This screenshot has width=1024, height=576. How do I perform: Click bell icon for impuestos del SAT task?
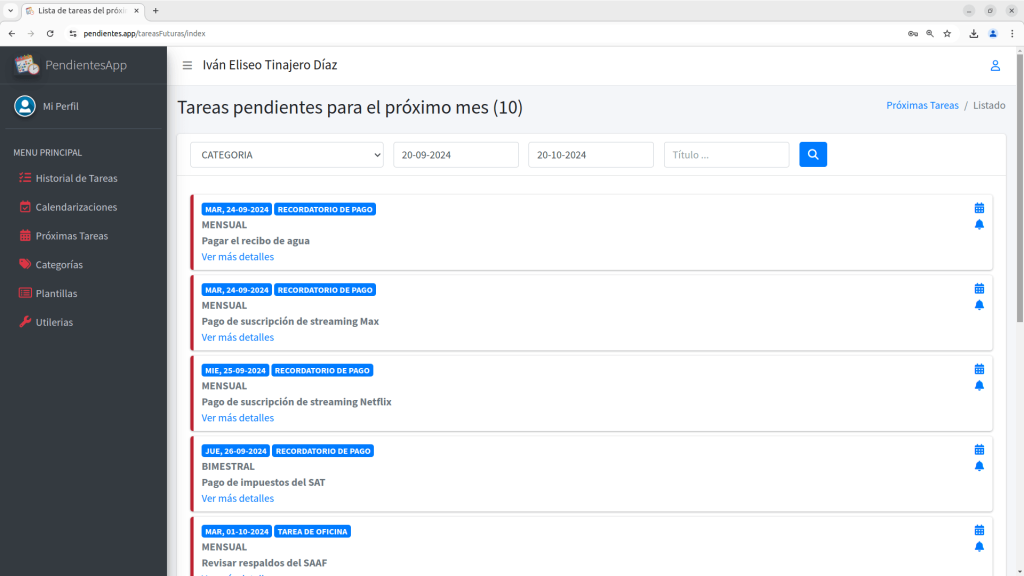(979, 466)
